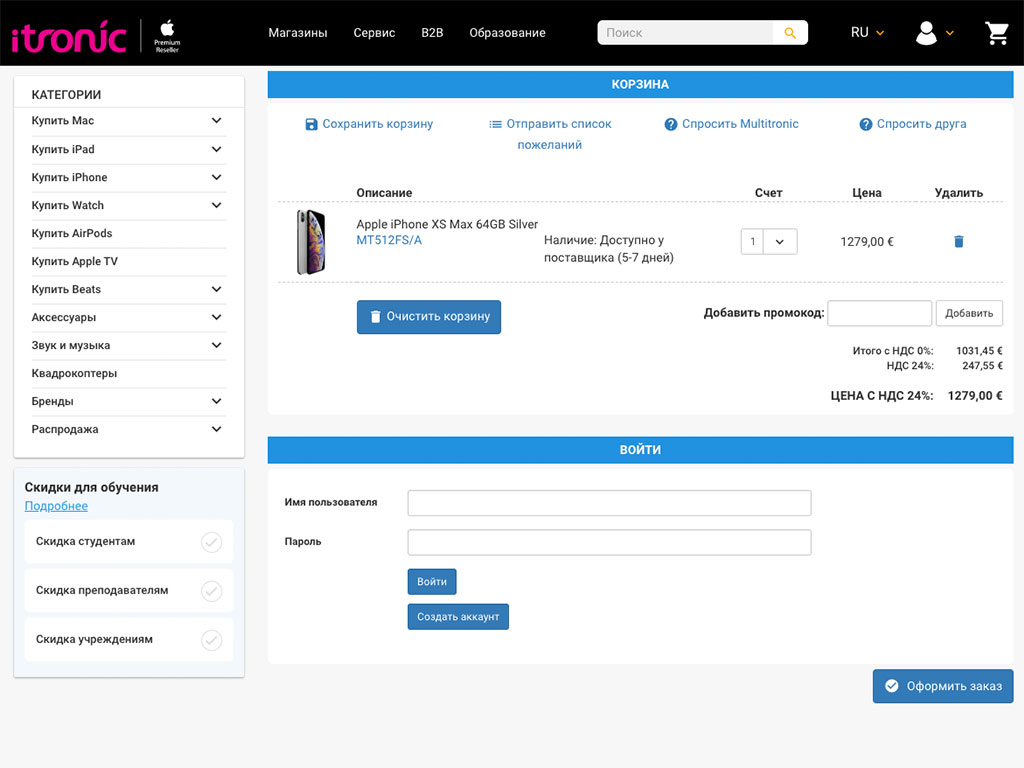Click the floppy disk save cart icon
1024x768 pixels.
click(x=312, y=124)
